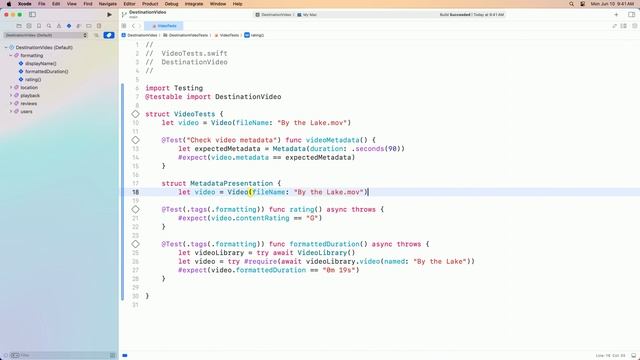Open the Debug menu
The width and height of the screenshot is (640, 360).
click(x=171, y=4)
